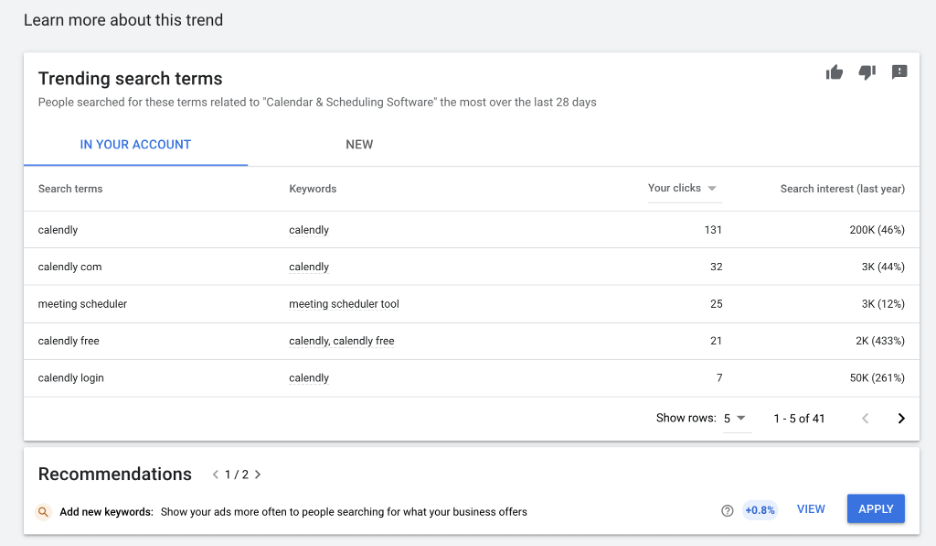The image size is (936, 546).
Task: Switch to the NEW tab
Action: [359, 144]
